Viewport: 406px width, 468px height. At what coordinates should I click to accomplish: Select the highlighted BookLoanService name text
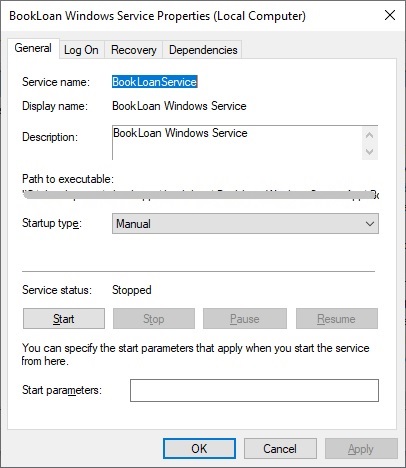154,82
